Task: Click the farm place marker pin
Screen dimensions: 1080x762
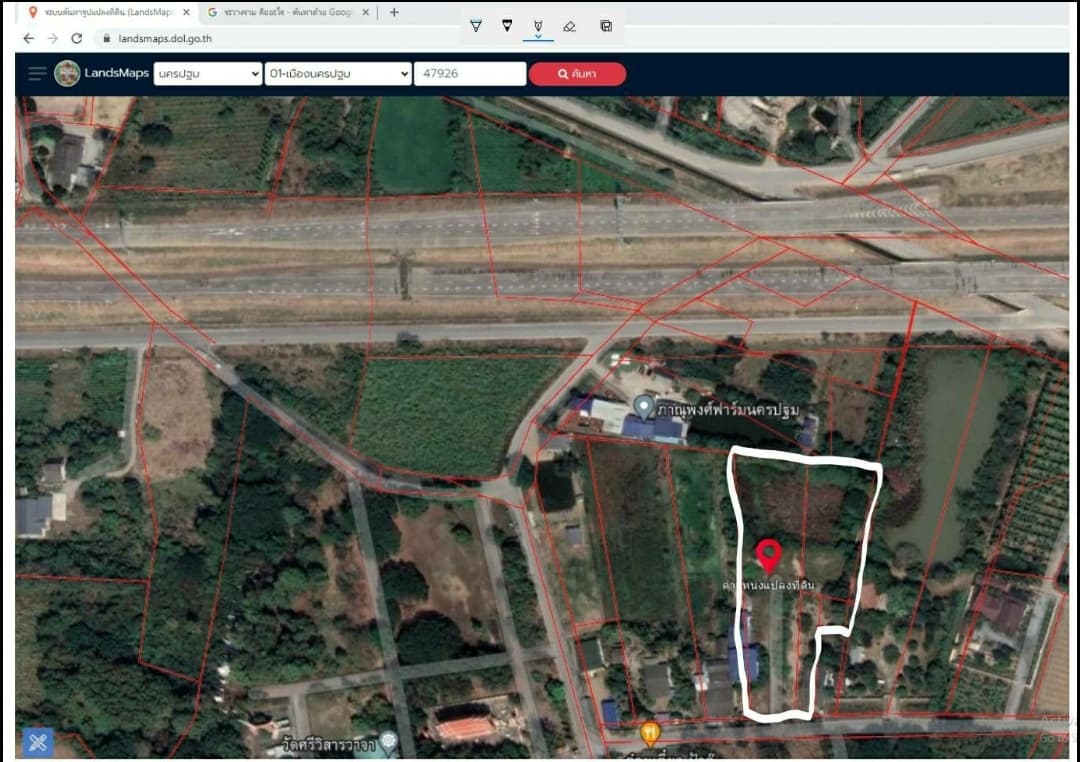Action: [644, 407]
